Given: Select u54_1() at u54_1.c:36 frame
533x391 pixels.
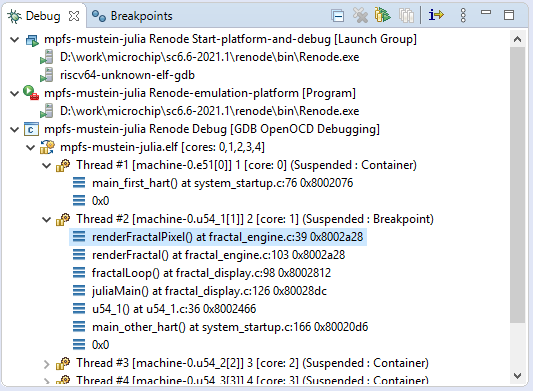Looking at the screenshot, I should [174, 309].
